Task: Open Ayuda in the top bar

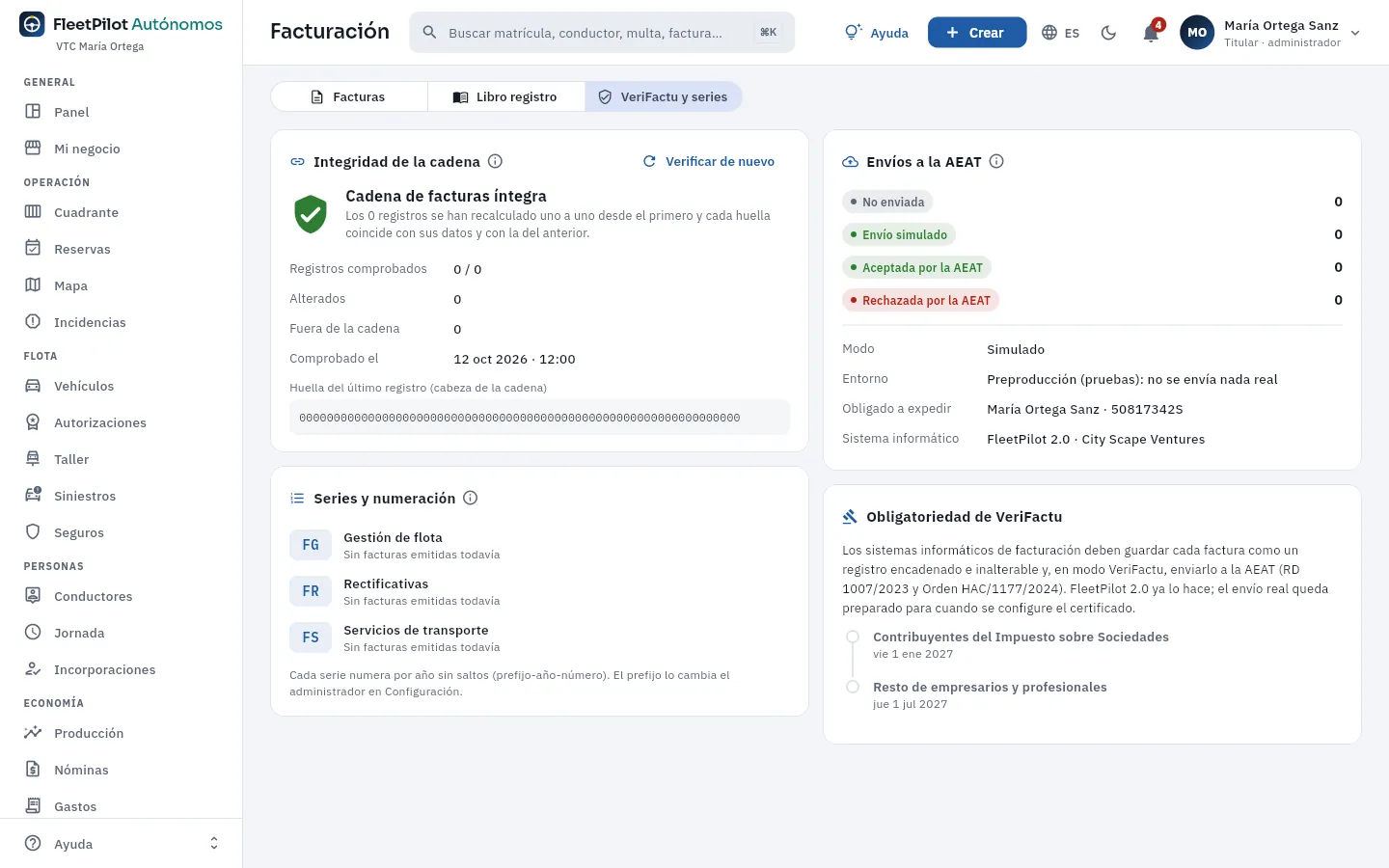Action: (877, 33)
